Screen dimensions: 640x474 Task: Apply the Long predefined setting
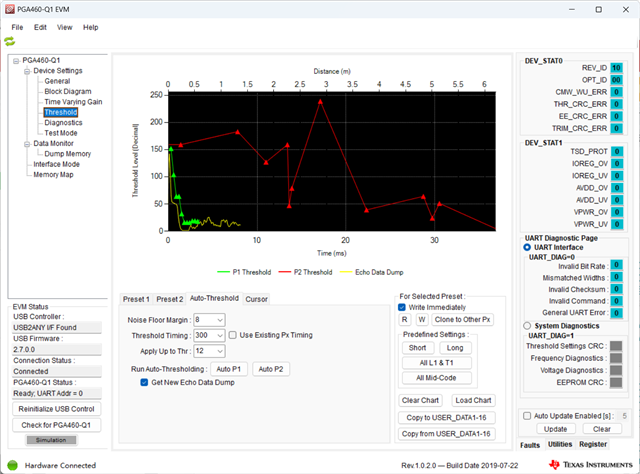[x=455, y=348]
